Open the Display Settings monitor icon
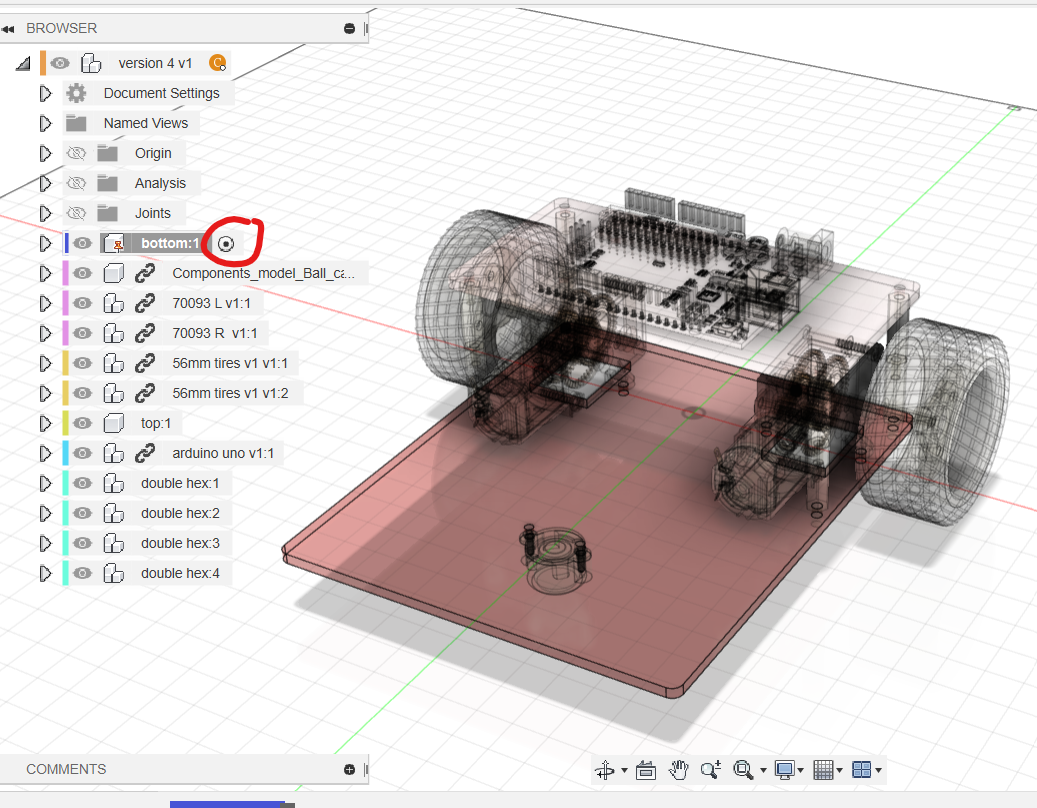1037x808 pixels. pyautogui.click(x=784, y=770)
